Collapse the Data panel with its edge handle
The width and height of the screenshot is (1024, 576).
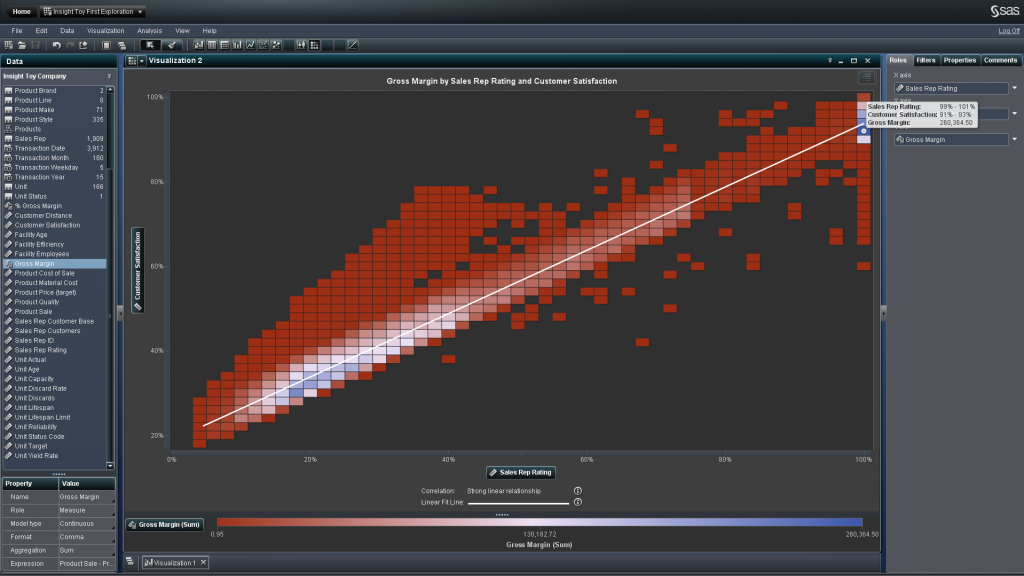(120, 313)
